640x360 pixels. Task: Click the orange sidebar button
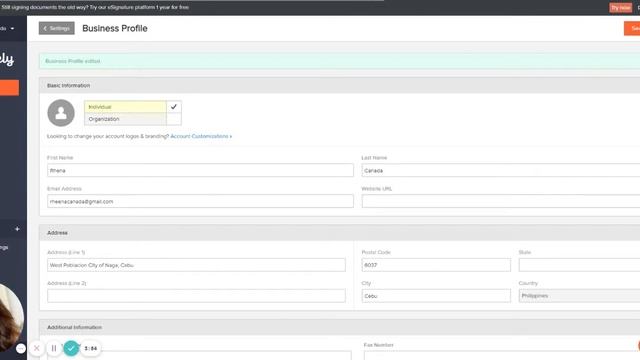[9, 88]
